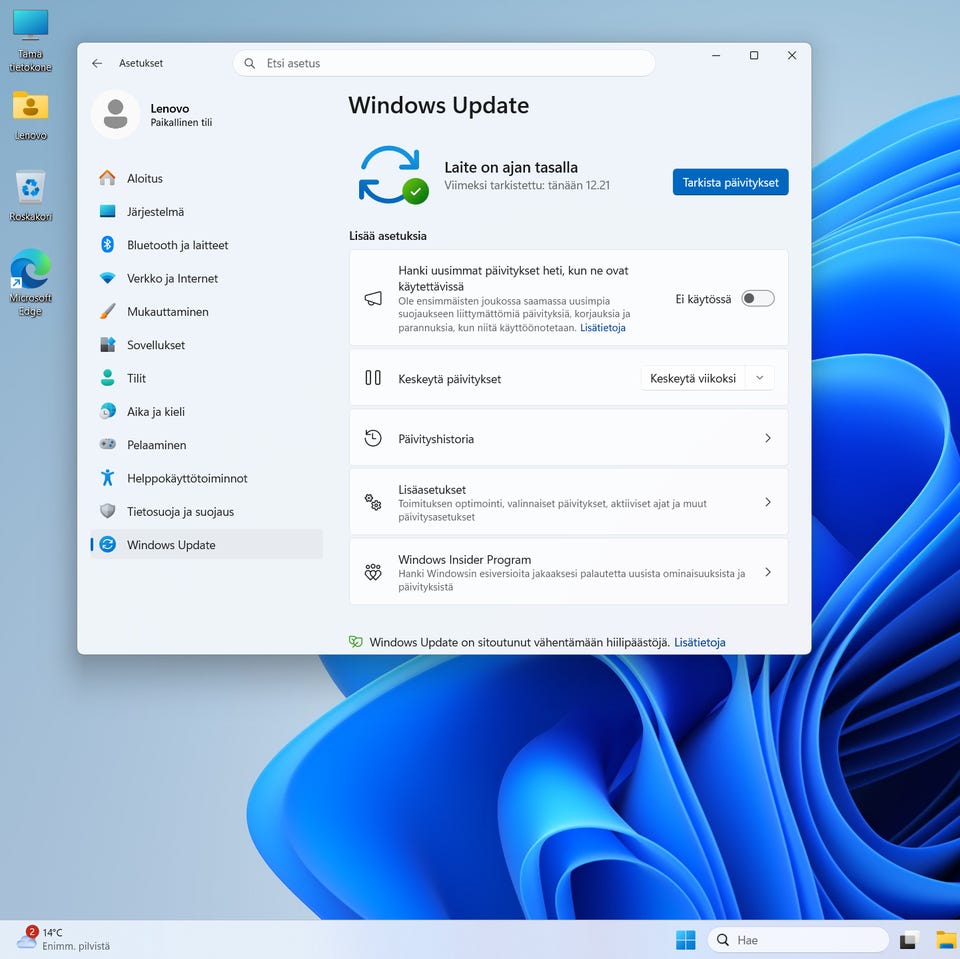
Task: Click the 'Lisää asetuksia' heading
Action: (x=388, y=236)
